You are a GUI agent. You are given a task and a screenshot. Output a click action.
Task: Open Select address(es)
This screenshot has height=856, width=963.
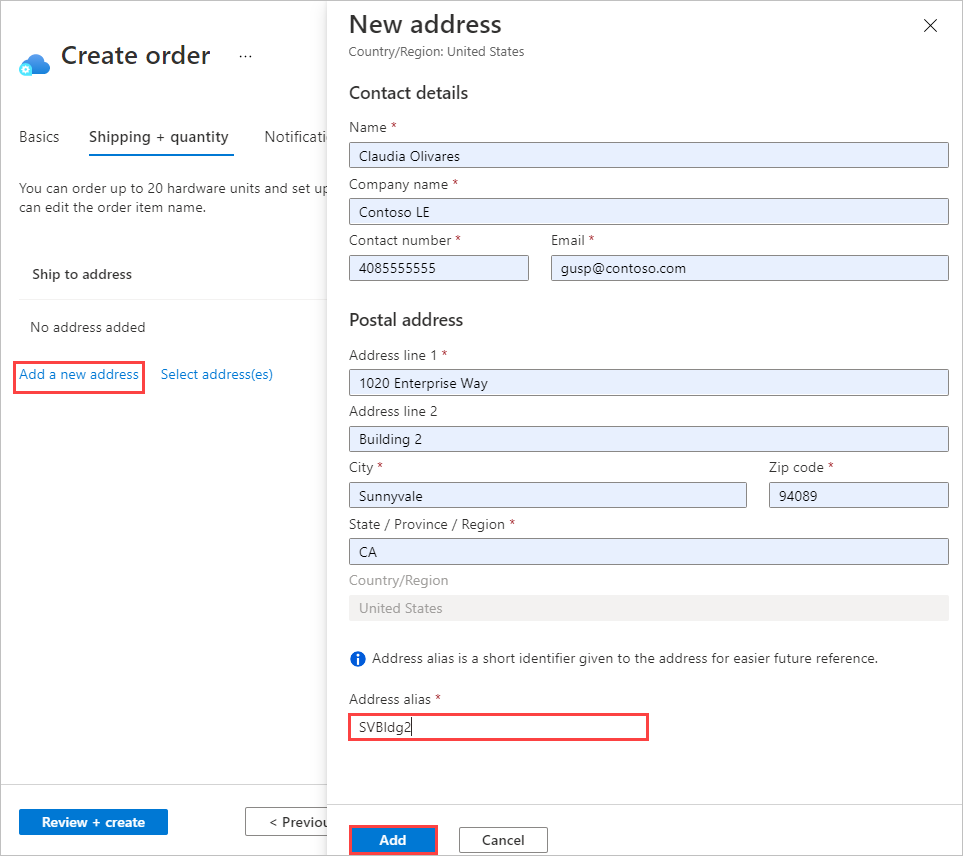(216, 374)
